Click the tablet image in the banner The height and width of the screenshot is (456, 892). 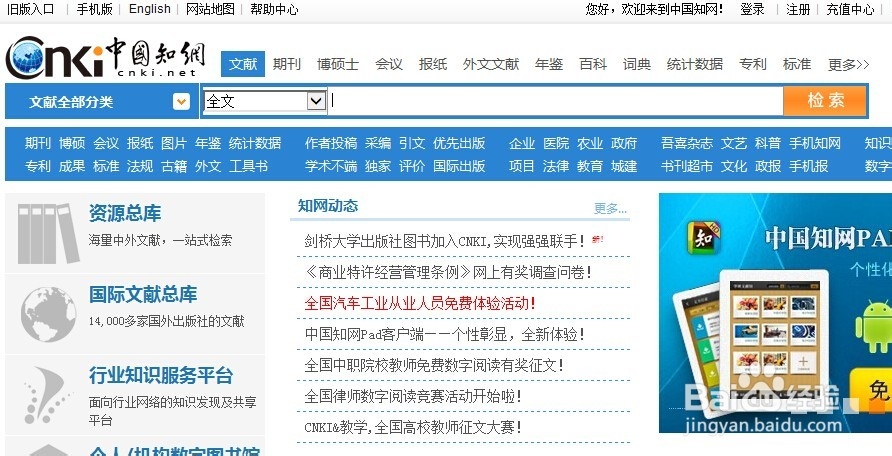pos(751,344)
